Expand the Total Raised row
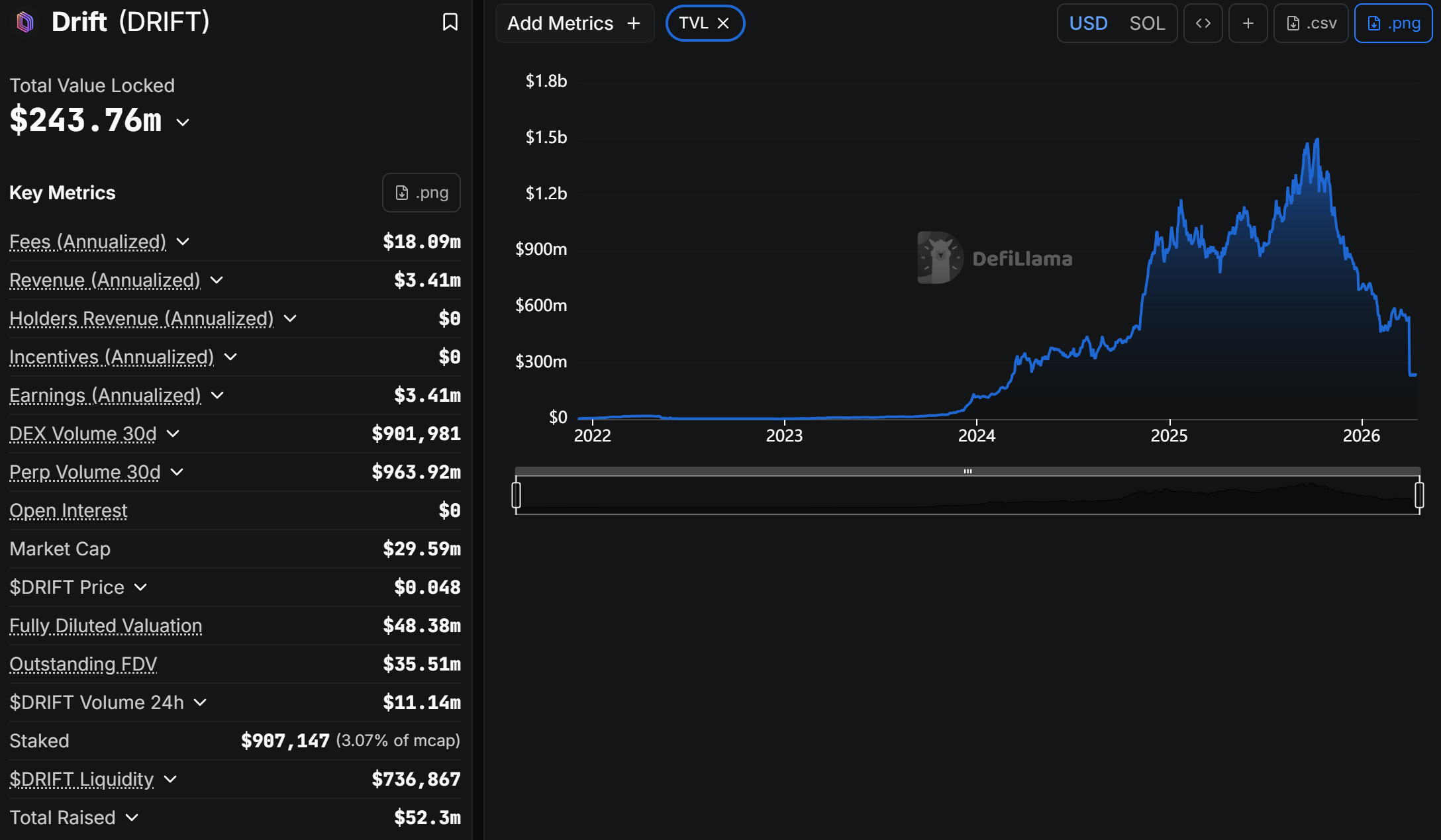The width and height of the screenshot is (1441, 840). [x=132, y=818]
